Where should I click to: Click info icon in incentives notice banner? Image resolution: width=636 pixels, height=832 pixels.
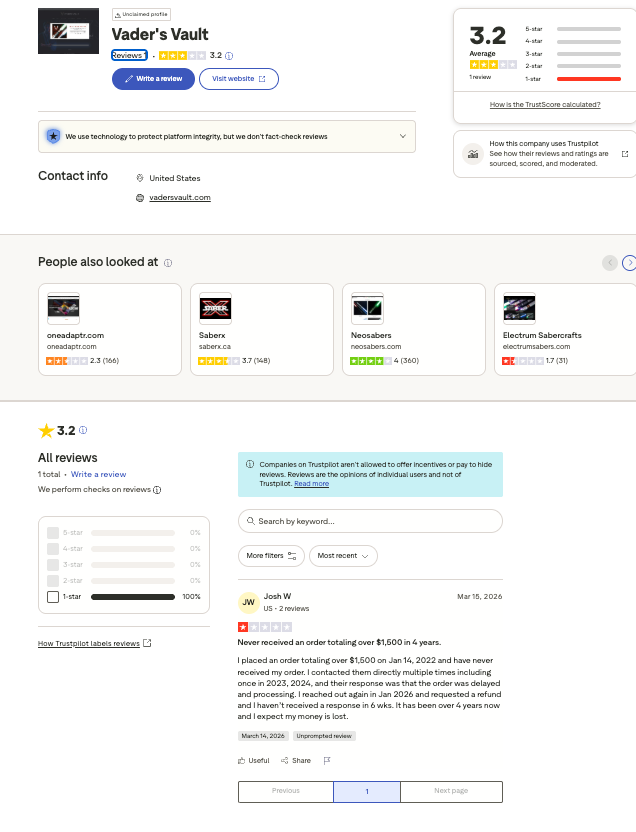(x=250, y=464)
